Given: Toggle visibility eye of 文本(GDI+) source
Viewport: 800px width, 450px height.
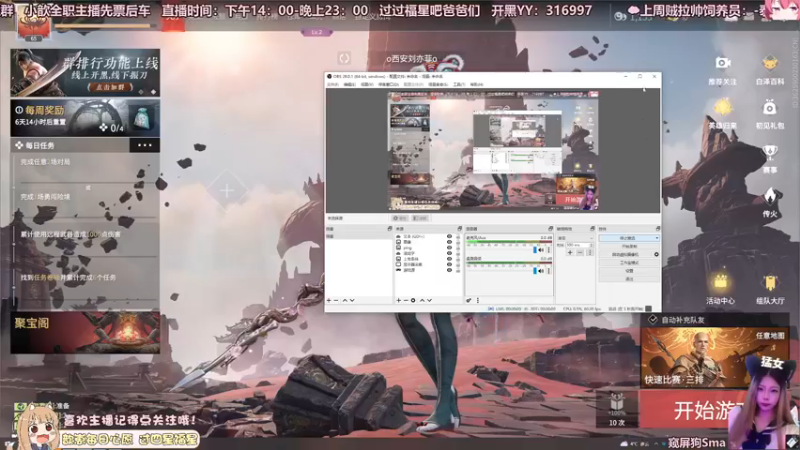Looking at the screenshot, I should pos(449,236).
